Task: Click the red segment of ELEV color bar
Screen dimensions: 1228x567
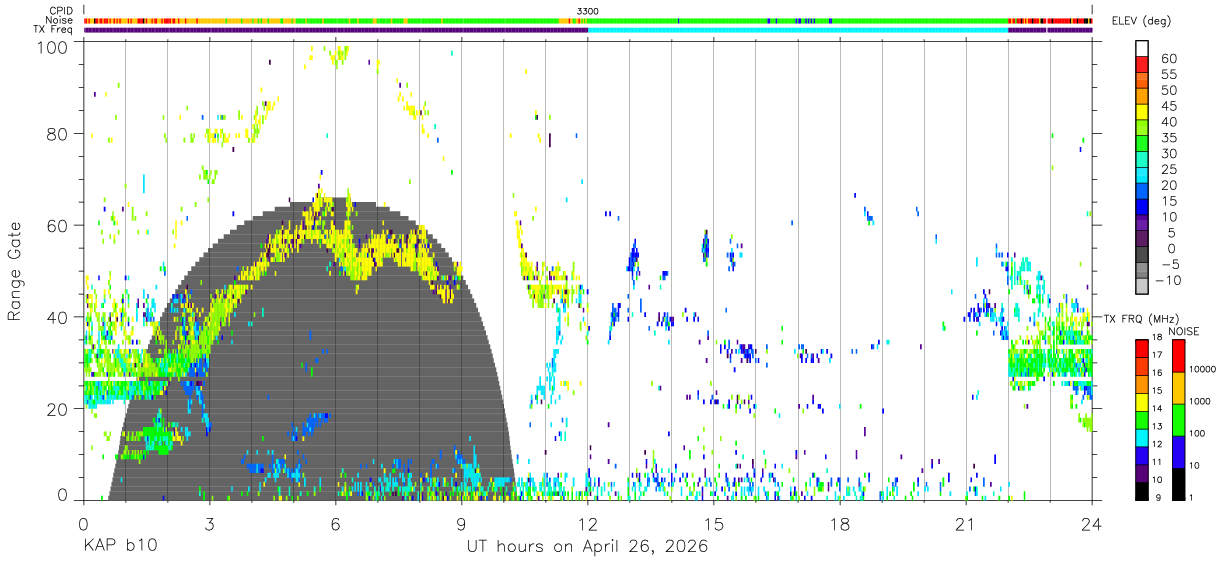Action: pos(1142,64)
